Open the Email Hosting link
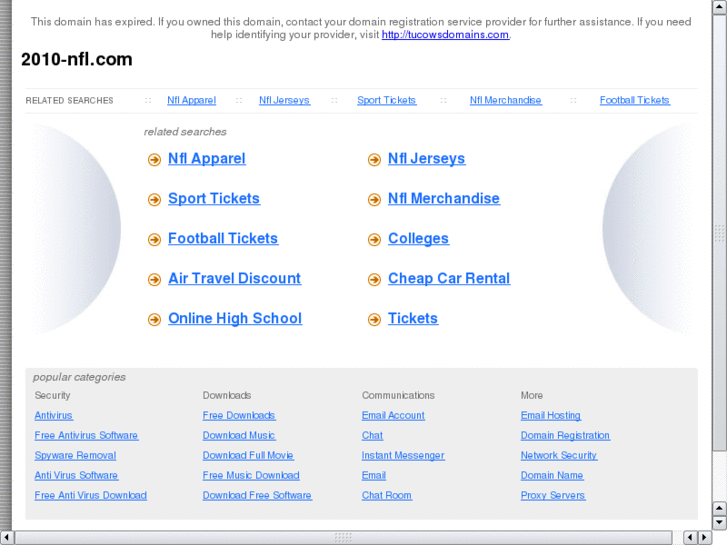This screenshot has width=727, height=545. click(x=551, y=416)
